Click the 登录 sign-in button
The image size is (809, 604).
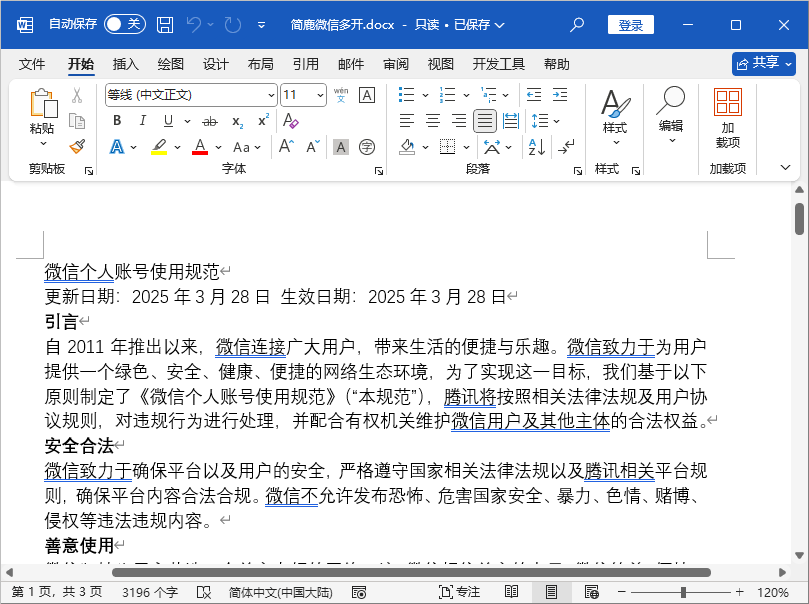coord(630,23)
